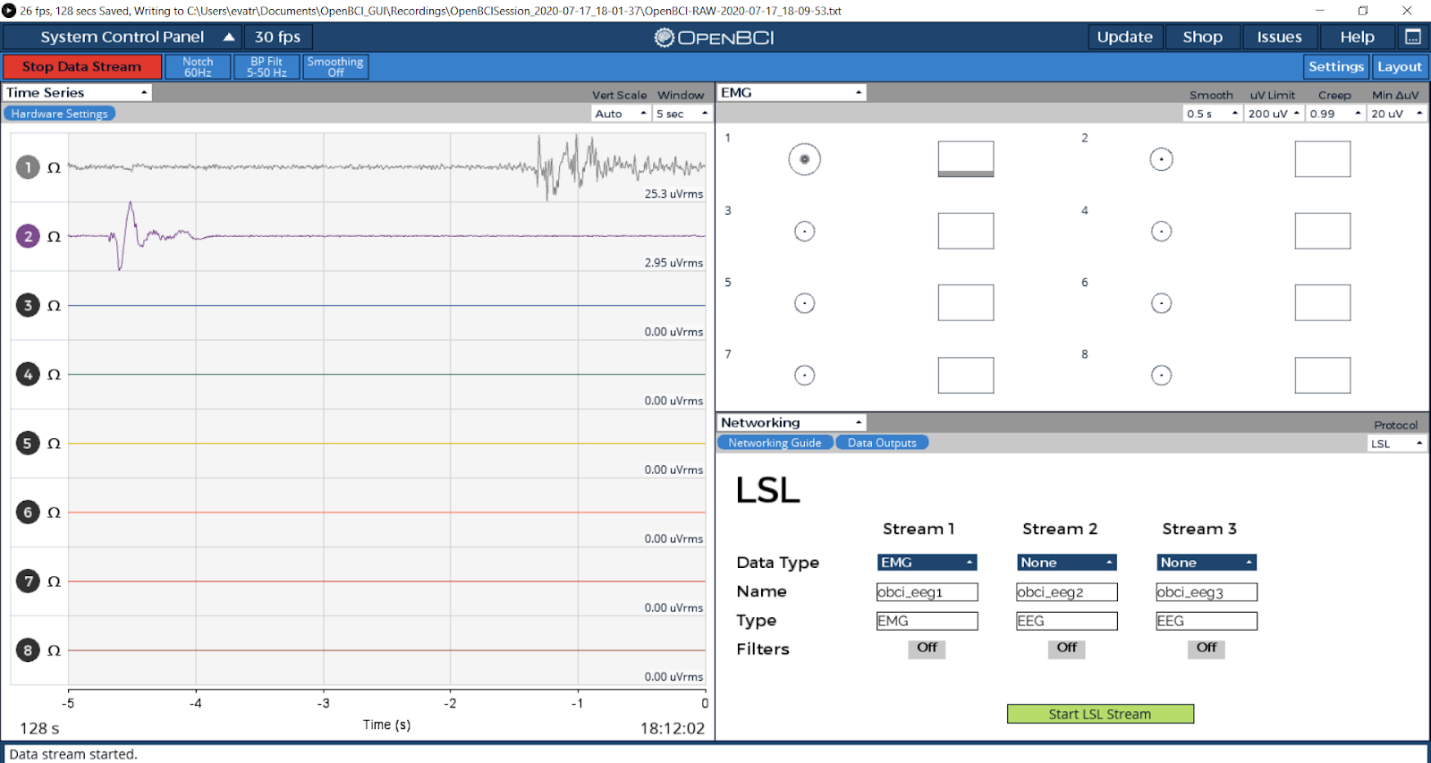Toggle channel 4 button
Image resolution: width=1431 pixels, height=763 pixels.
point(28,374)
